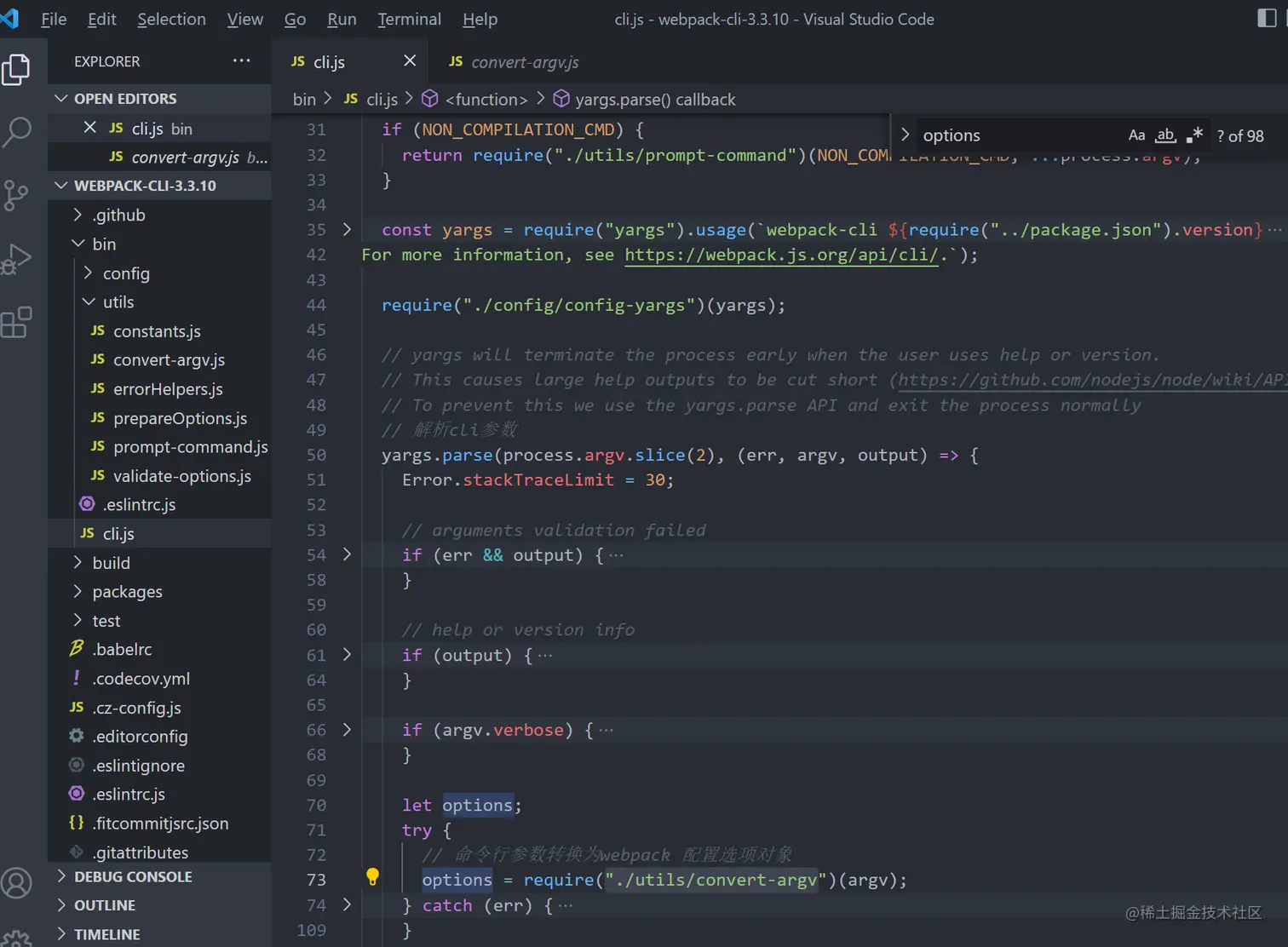Expand the OUTLINE panel section
This screenshot has width=1288, height=947.
tap(105, 905)
